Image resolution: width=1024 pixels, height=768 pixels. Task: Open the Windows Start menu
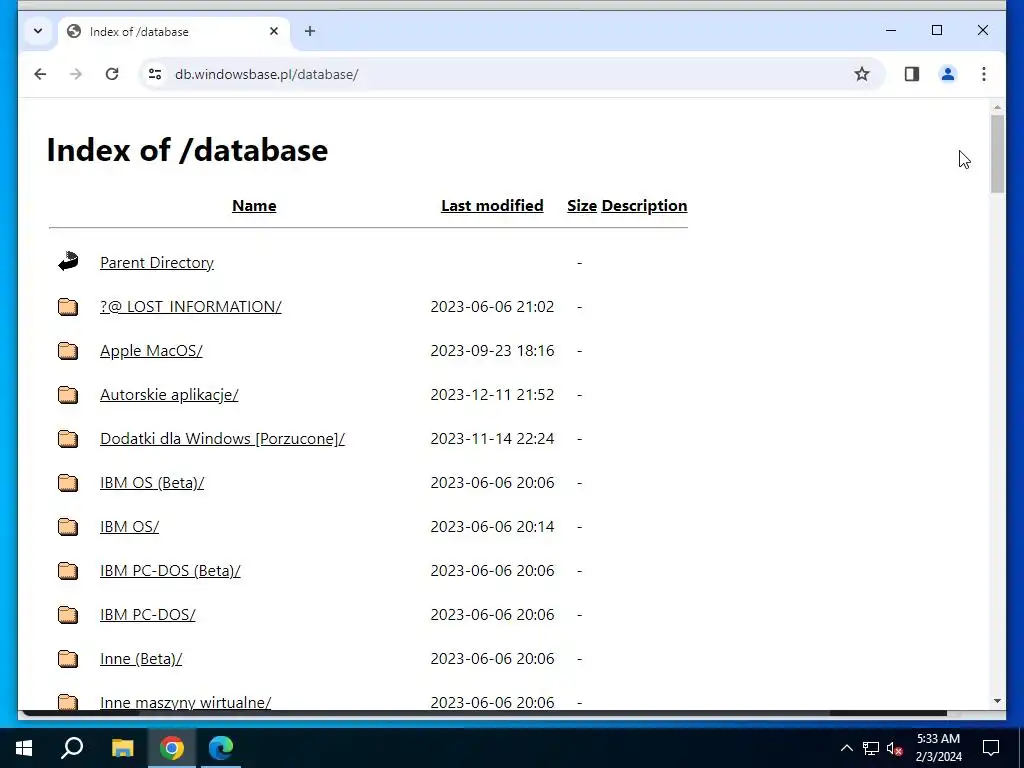[x=24, y=748]
